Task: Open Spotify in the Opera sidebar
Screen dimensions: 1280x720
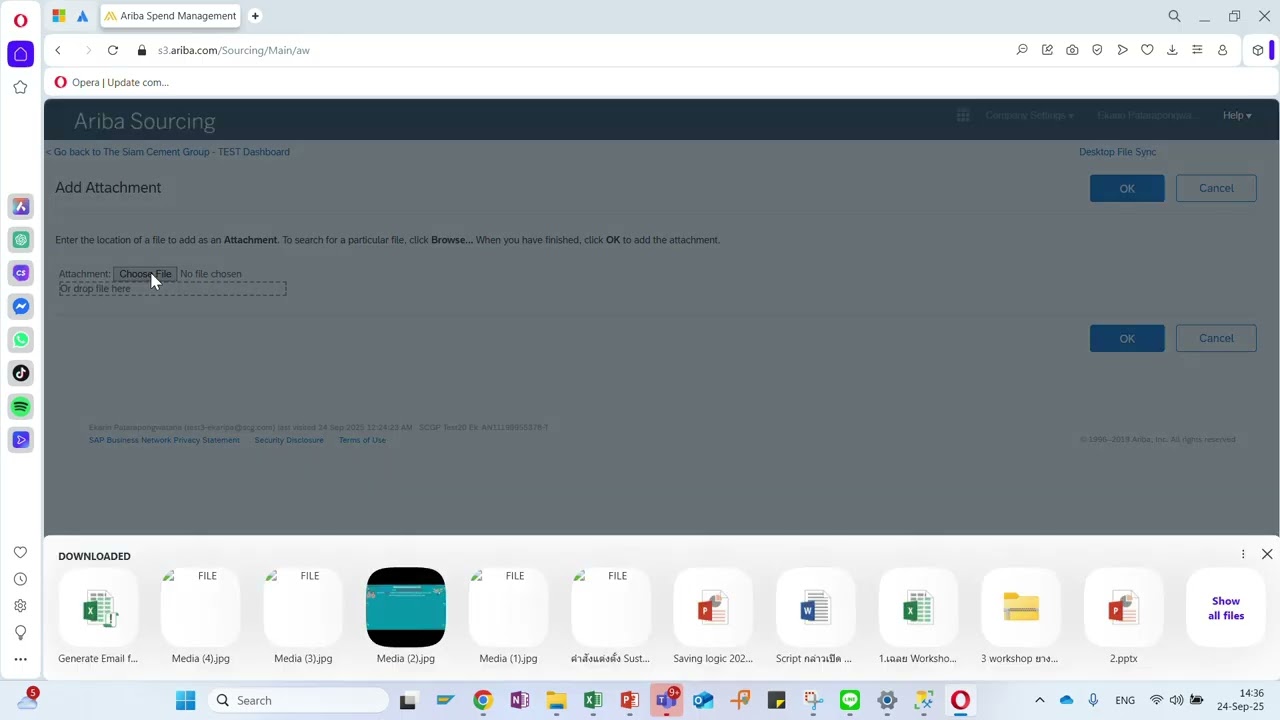Action: tap(21, 407)
